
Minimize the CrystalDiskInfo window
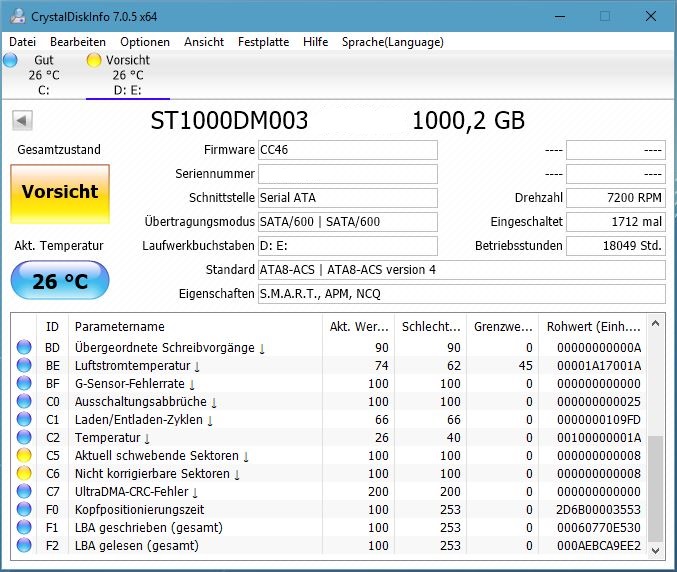[560, 17]
